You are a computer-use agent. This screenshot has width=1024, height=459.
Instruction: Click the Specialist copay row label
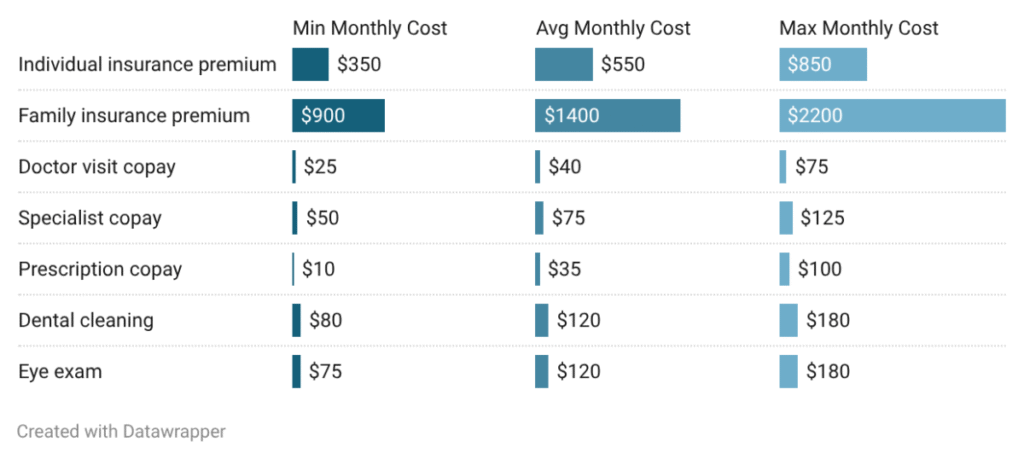pyautogui.click(x=90, y=218)
